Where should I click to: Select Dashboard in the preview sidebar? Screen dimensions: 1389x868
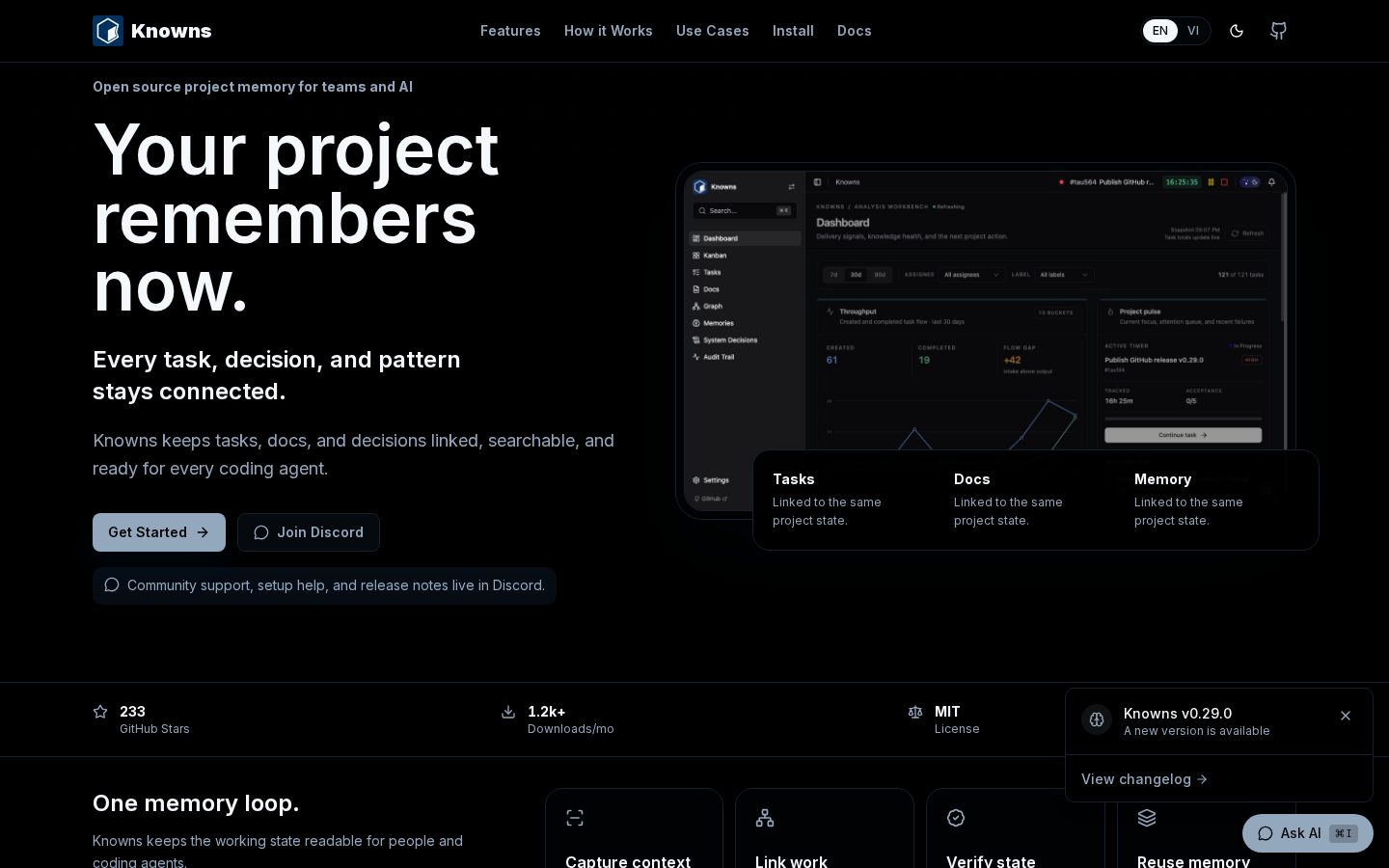pyautogui.click(x=745, y=238)
